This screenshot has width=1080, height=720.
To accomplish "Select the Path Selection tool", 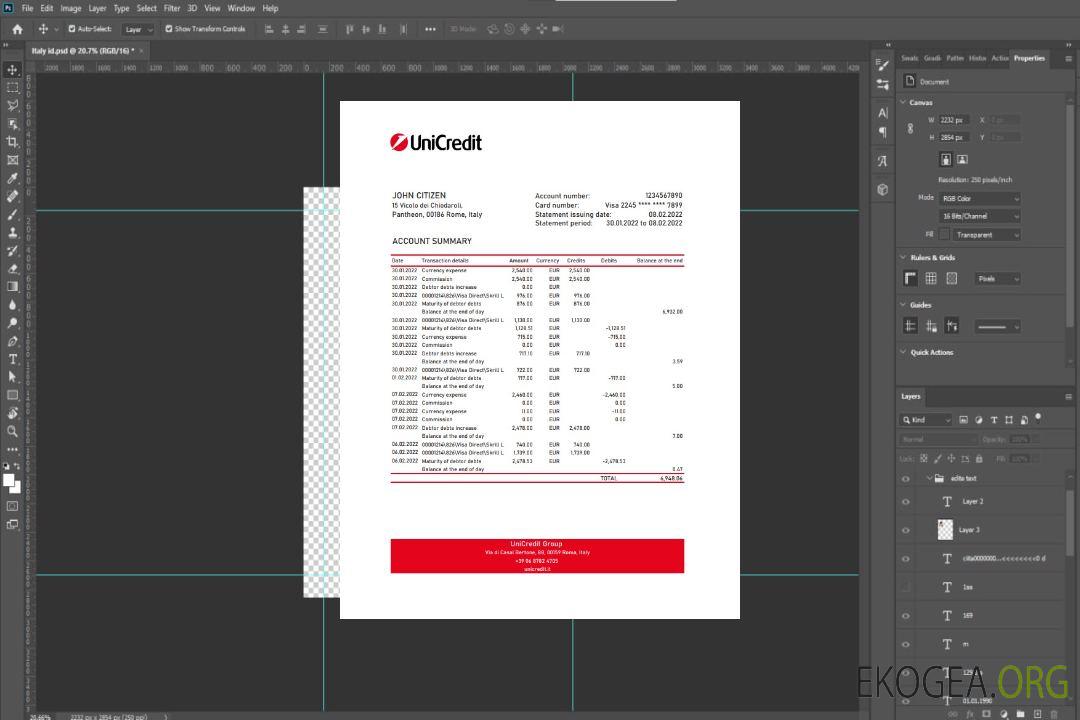I will [x=12, y=377].
